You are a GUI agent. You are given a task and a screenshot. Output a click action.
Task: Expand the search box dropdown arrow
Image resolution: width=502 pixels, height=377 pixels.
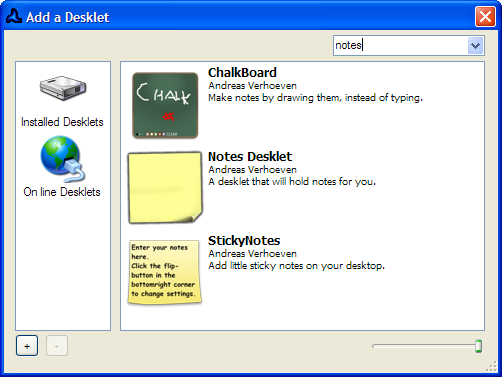click(475, 45)
